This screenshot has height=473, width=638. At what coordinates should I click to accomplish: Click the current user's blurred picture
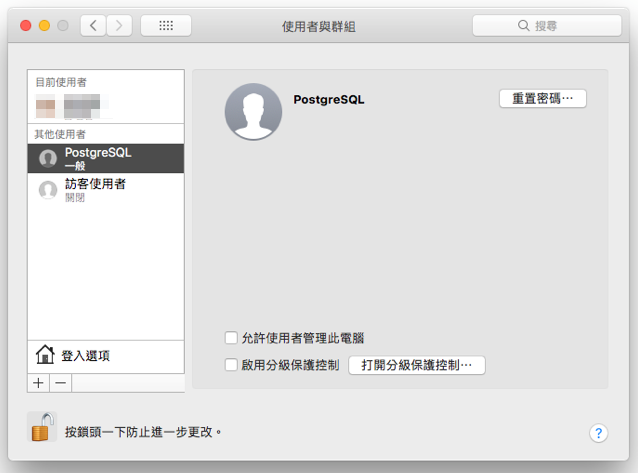click(45, 107)
